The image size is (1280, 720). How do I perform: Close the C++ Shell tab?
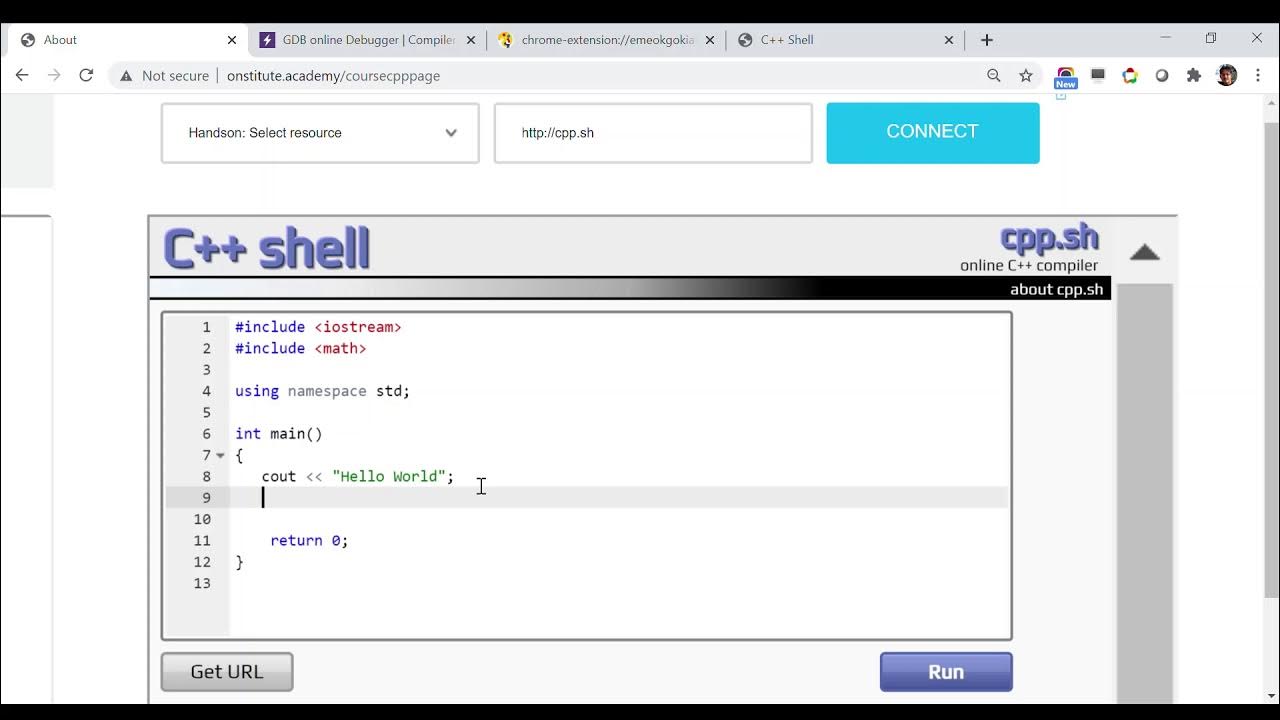coord(949,40)
